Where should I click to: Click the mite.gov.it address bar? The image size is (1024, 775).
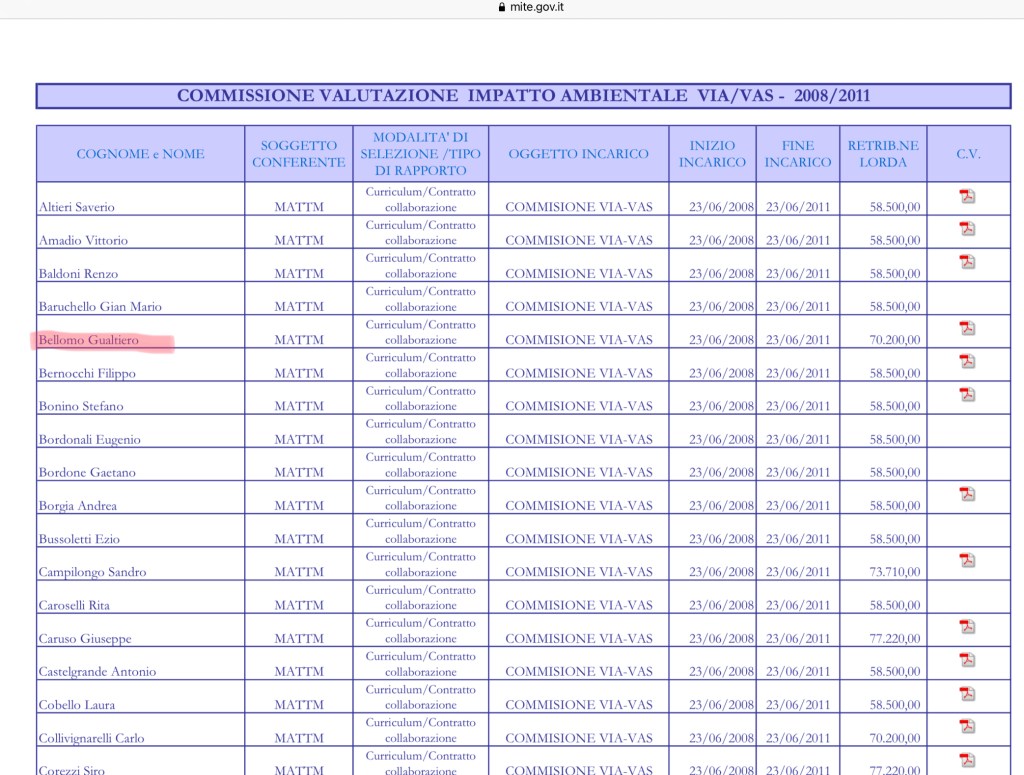click(537, 7)
